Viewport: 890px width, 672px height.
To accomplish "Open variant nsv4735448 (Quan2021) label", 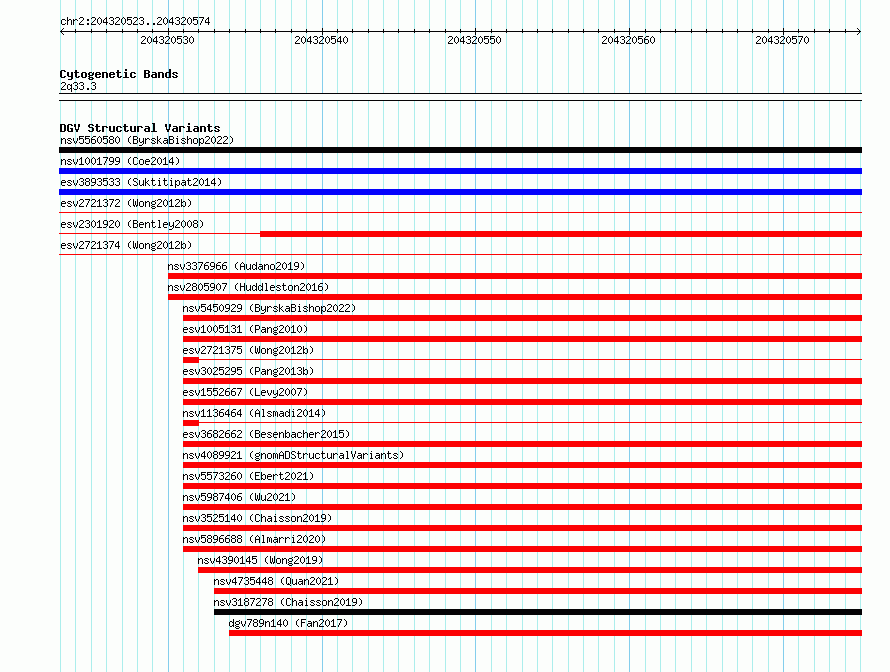I will [x=276, y=581].
